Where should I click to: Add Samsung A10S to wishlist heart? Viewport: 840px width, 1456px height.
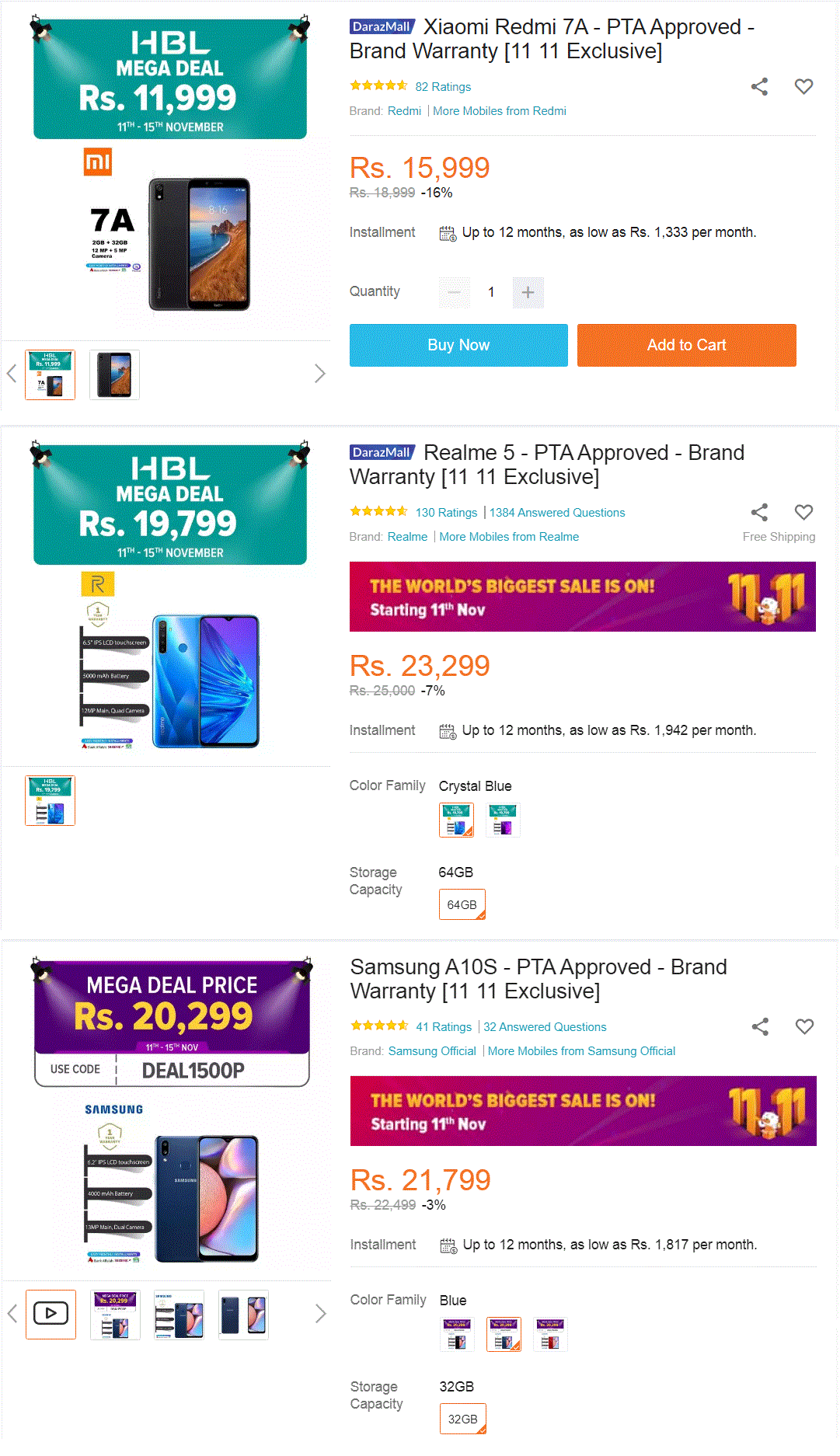click(804, 1026)
